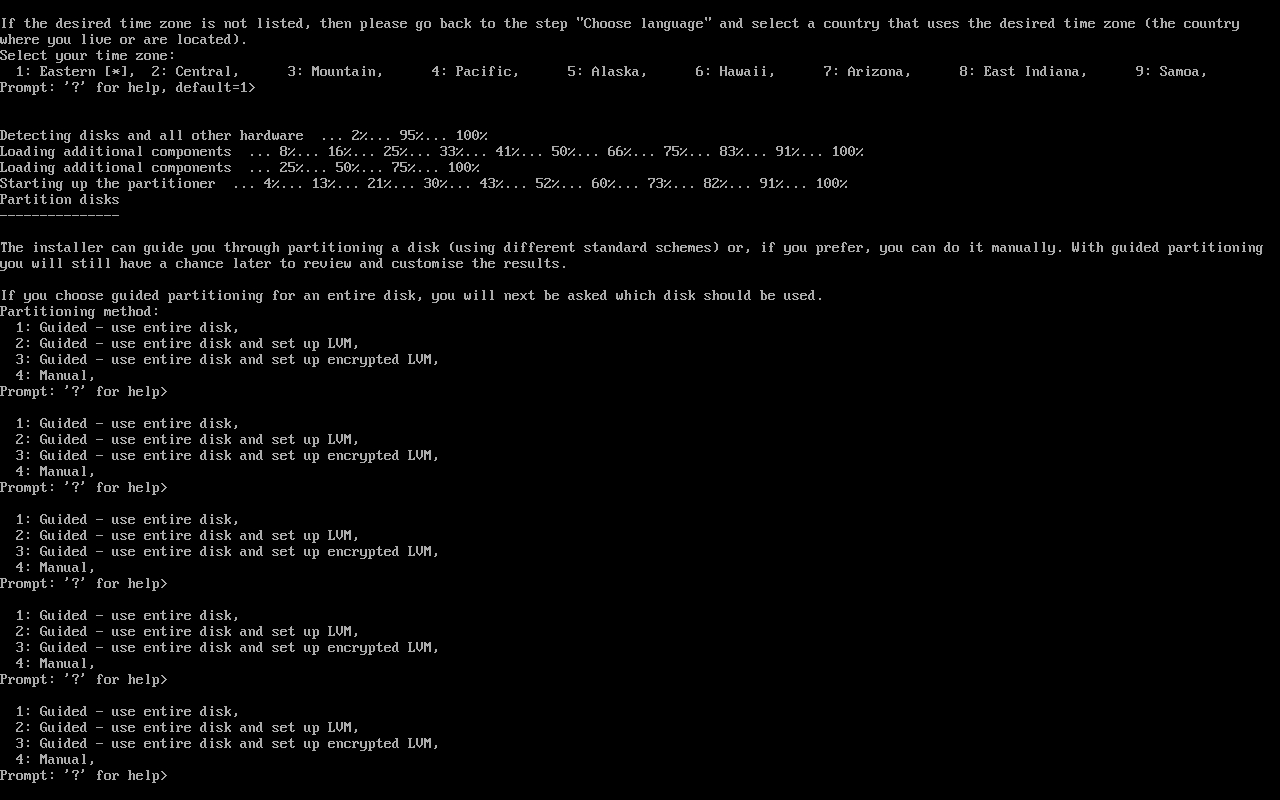Image resolution: width=1280 pixels, height=800 pixels.
Task: Choose Arizona in time zone list
Action: coord(867,71)
